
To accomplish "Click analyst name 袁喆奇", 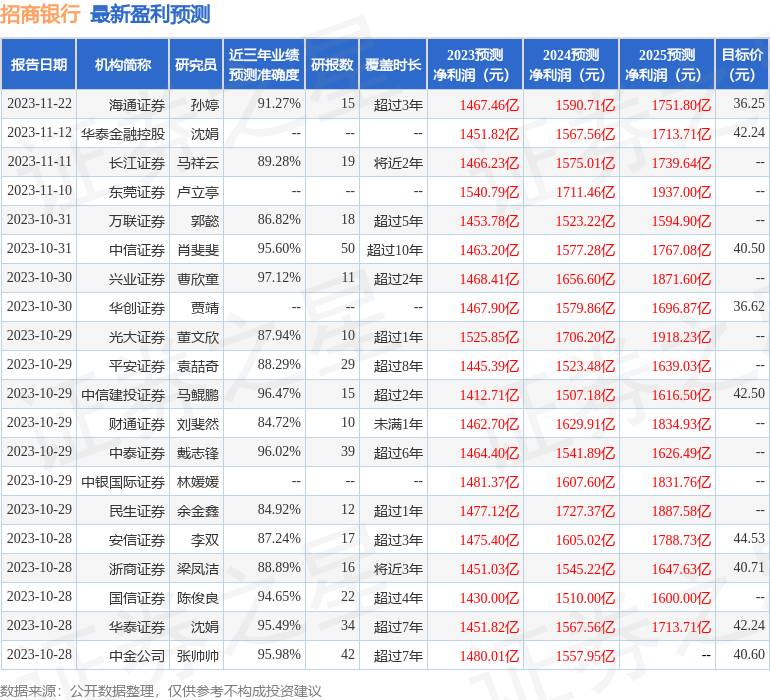I will [x=198, y=365].
